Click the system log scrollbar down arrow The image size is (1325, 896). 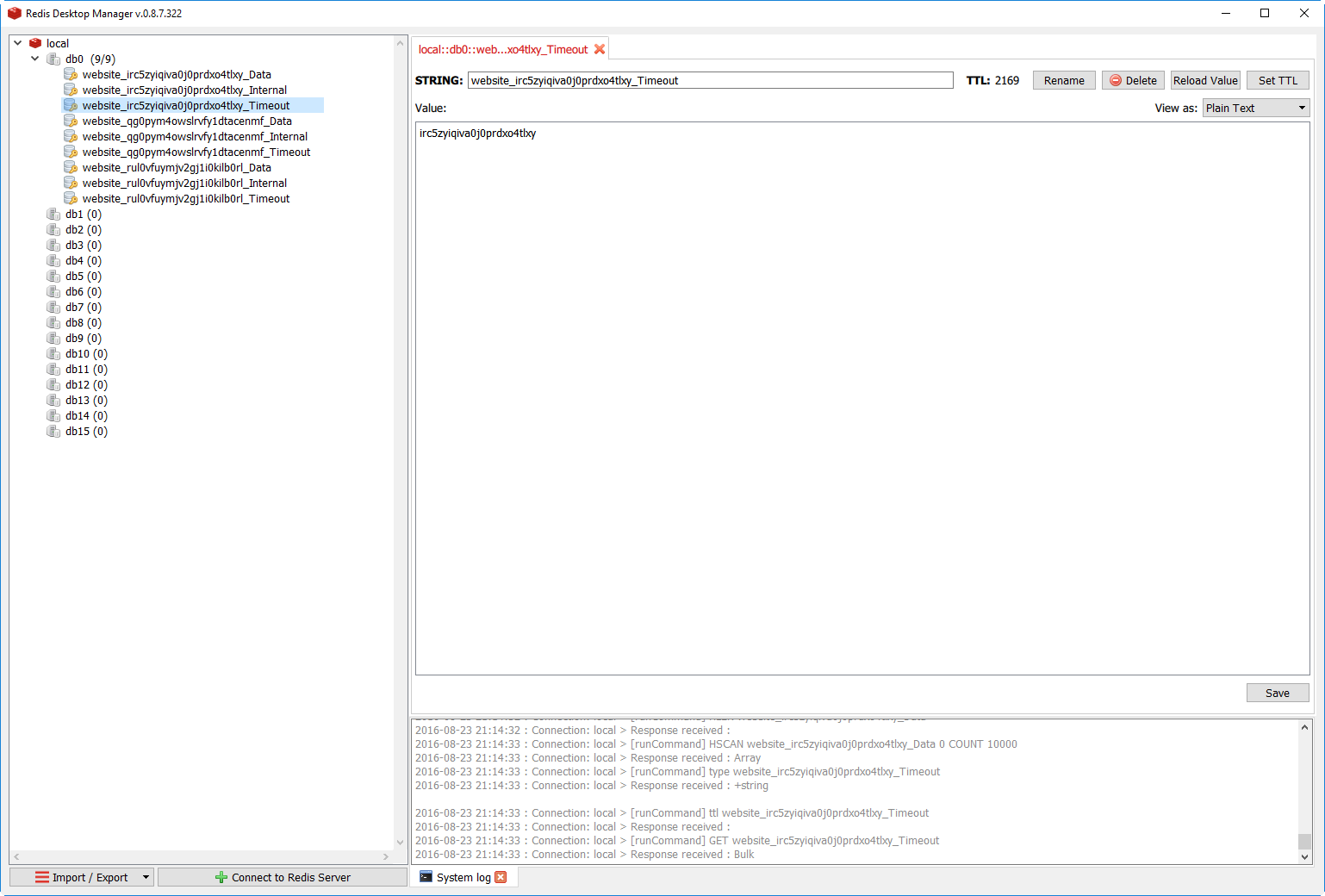(1304, 857)
